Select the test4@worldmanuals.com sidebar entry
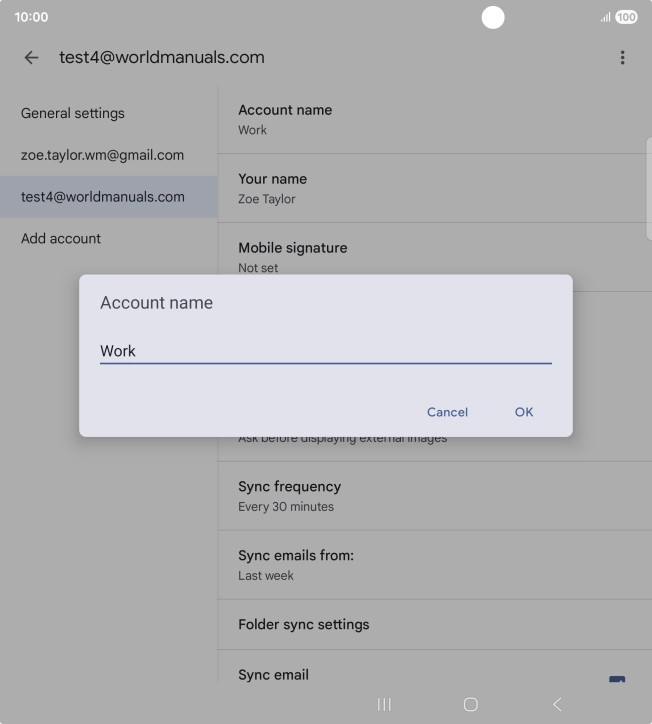This screenshot has width=652, height=724. pos(102,197)
